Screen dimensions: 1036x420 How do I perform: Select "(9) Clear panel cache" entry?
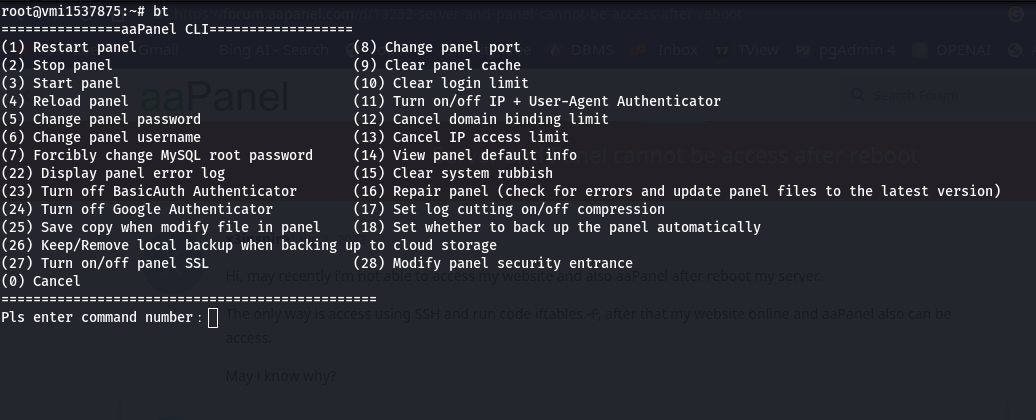(x=437, y=65)
